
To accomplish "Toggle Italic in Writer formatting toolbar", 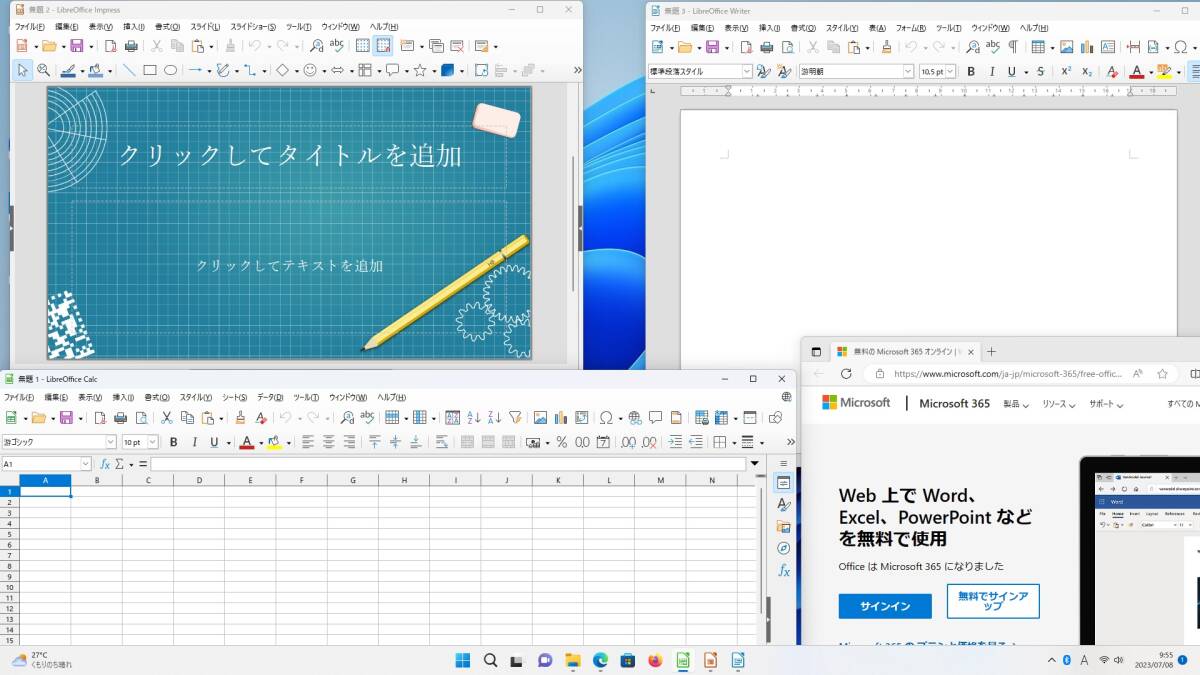I will pyautogui.click(x=992, y=71).
